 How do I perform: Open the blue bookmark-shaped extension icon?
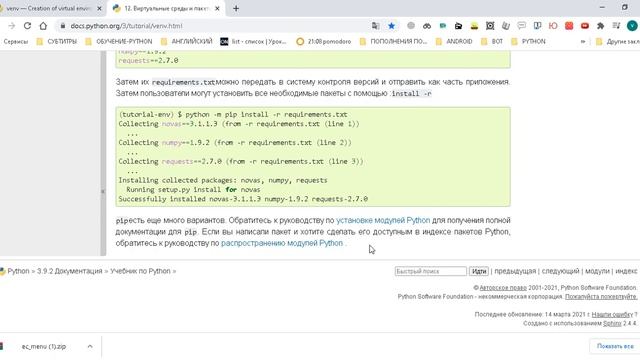click(537, 26)
